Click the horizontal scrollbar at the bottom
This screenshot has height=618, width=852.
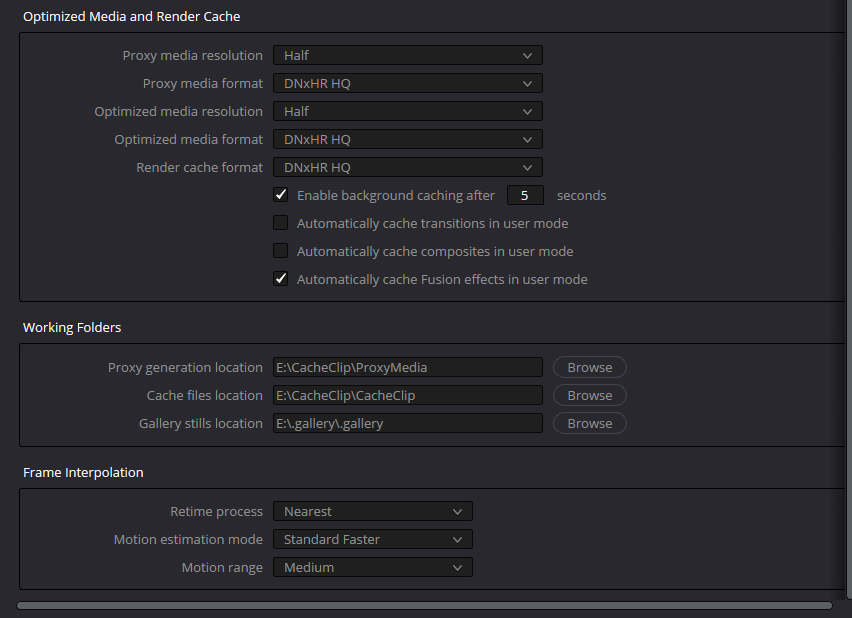click(x=424, y=605)
